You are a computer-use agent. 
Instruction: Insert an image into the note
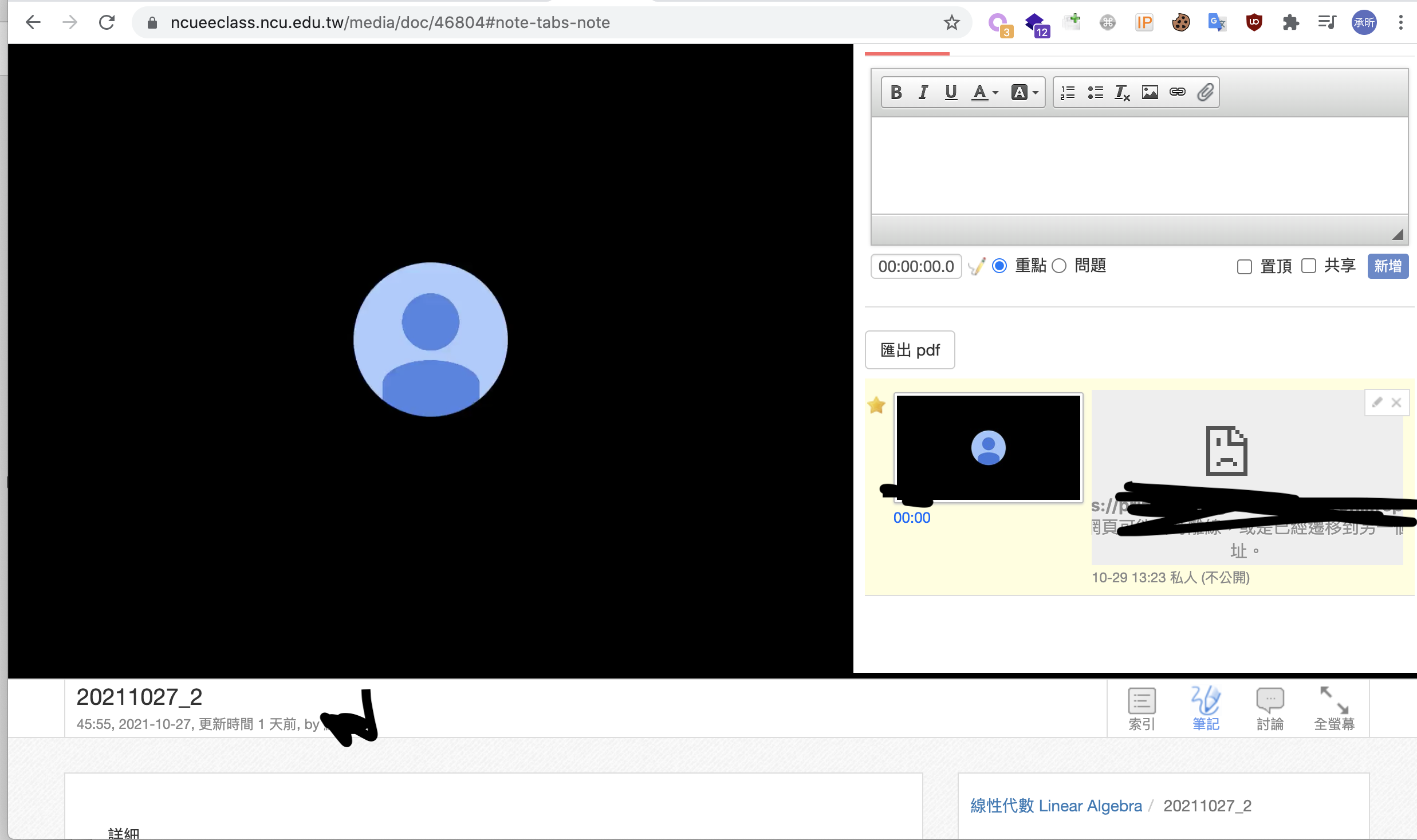[1150, 92]
